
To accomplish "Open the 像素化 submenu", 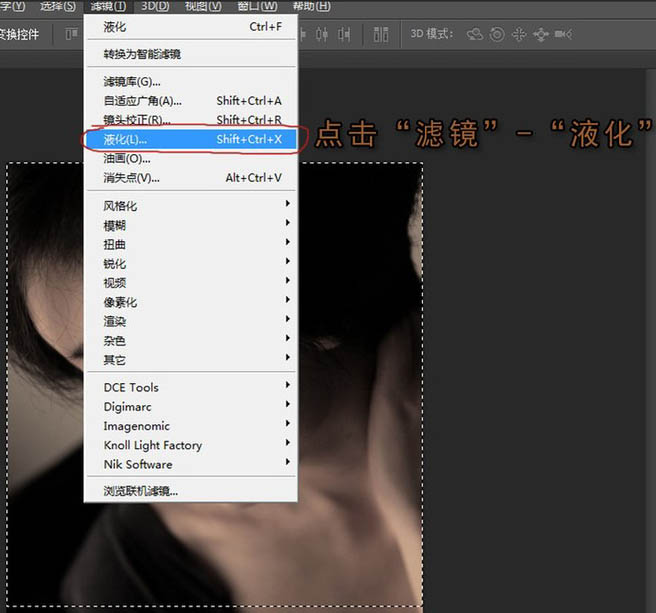I will point(191,302).
